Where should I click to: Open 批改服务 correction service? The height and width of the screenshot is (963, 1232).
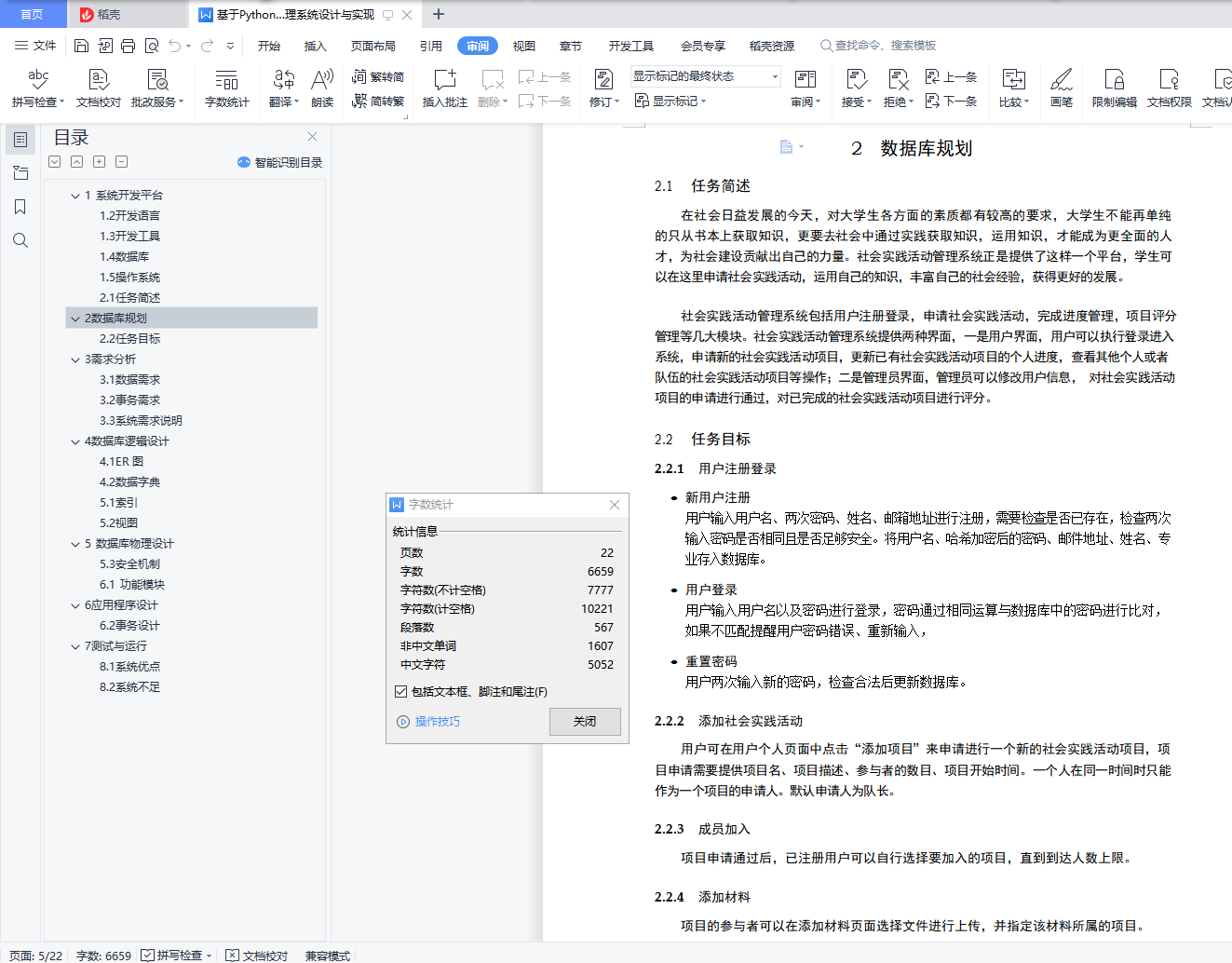pos(157,88)
